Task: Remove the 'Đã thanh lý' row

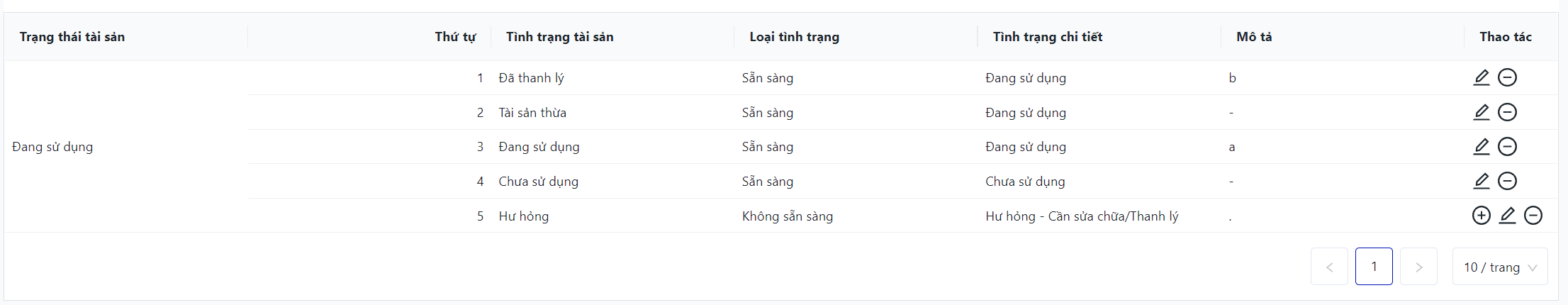Action: click(1507, 77)
